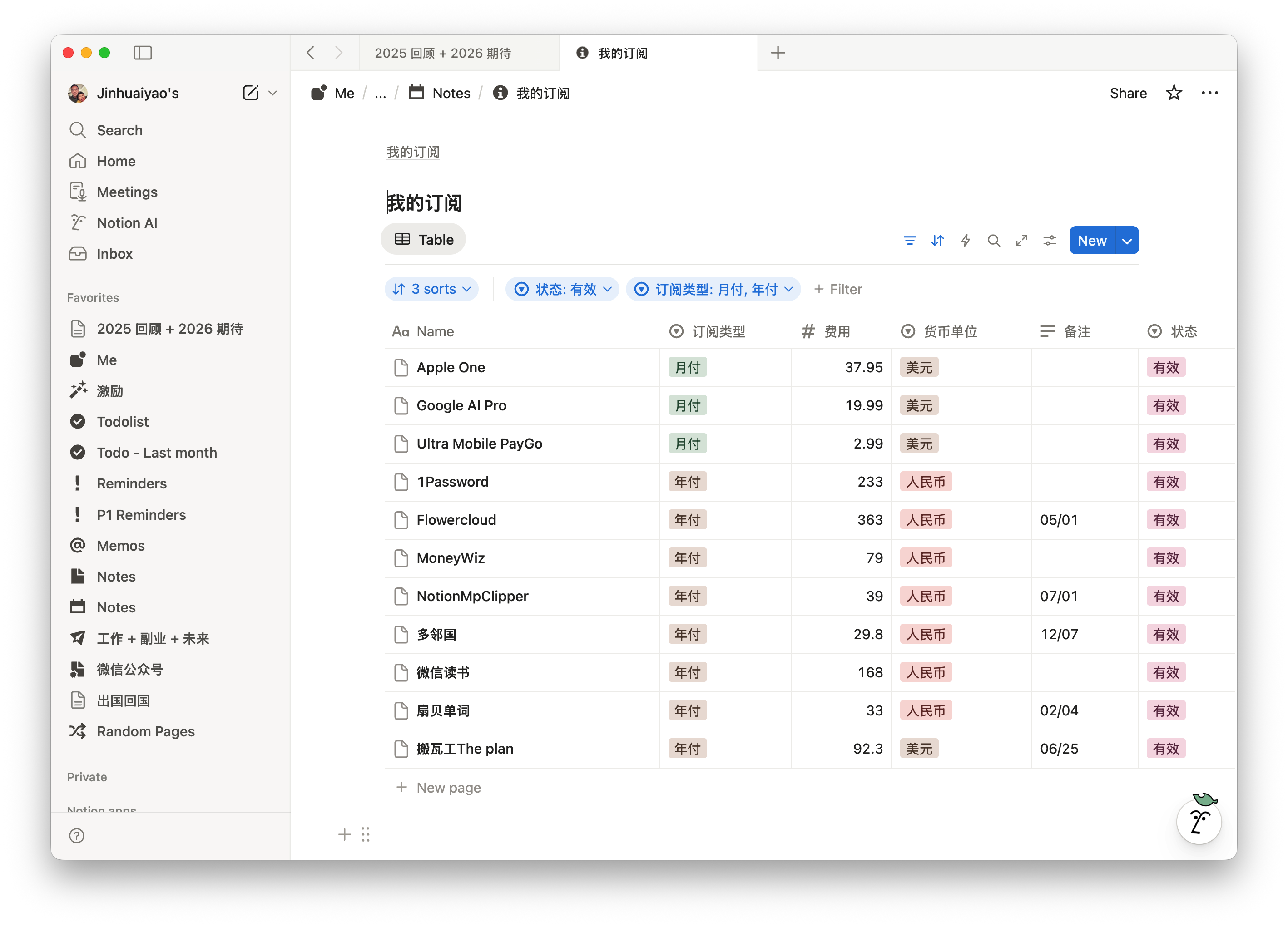Open the automations lightning bolt icon
This screenshot has width=1288, height=927.
tap(966, 241)
